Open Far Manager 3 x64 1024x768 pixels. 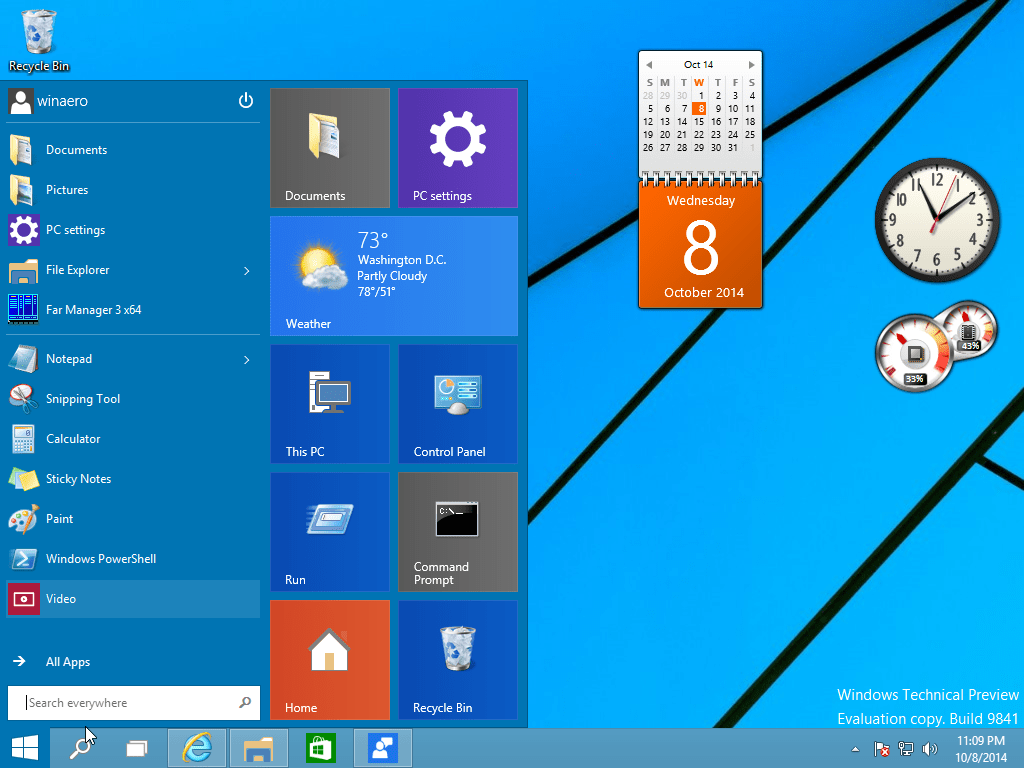pos(93,310)
